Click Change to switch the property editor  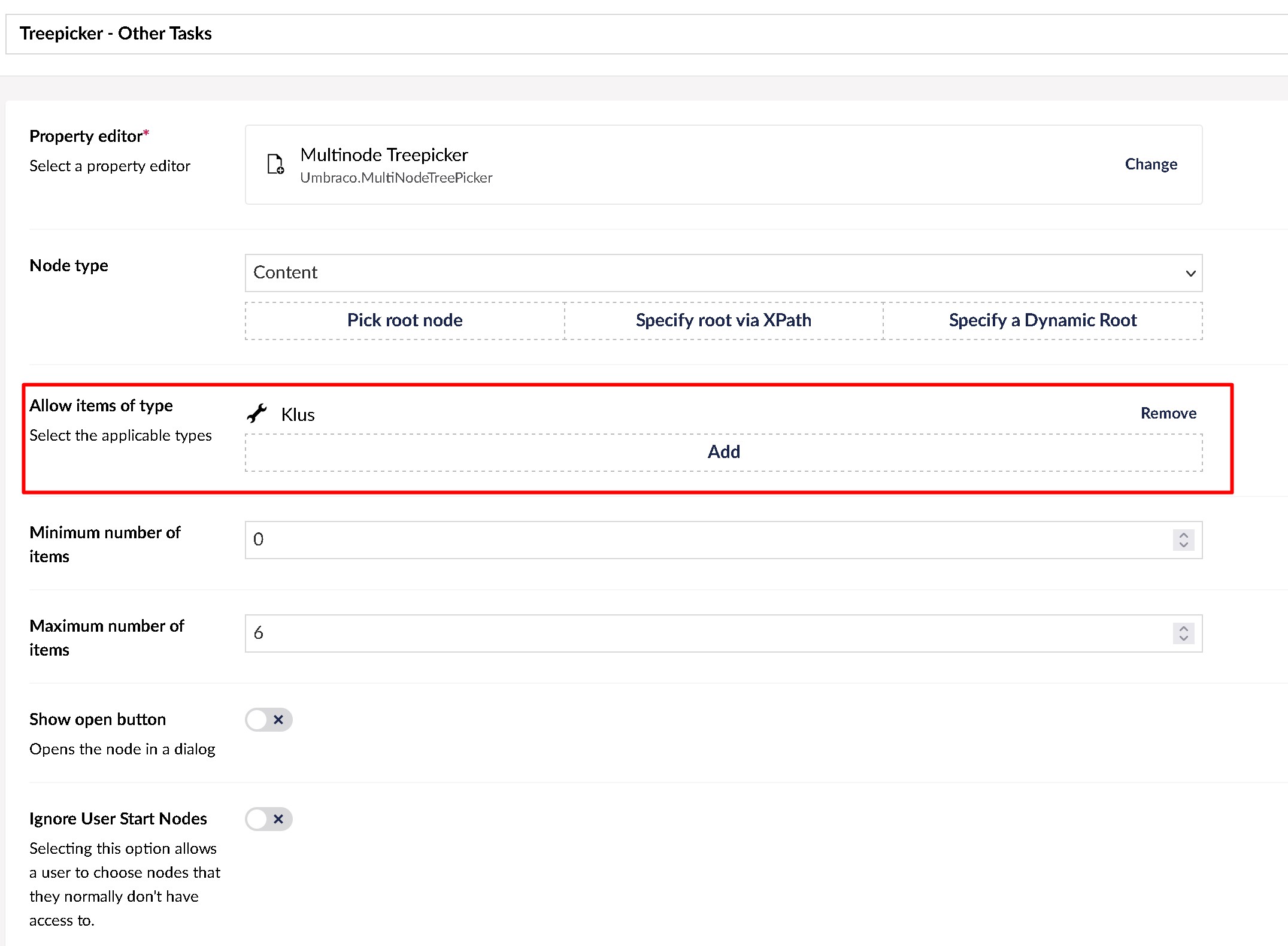[1150, 164]
